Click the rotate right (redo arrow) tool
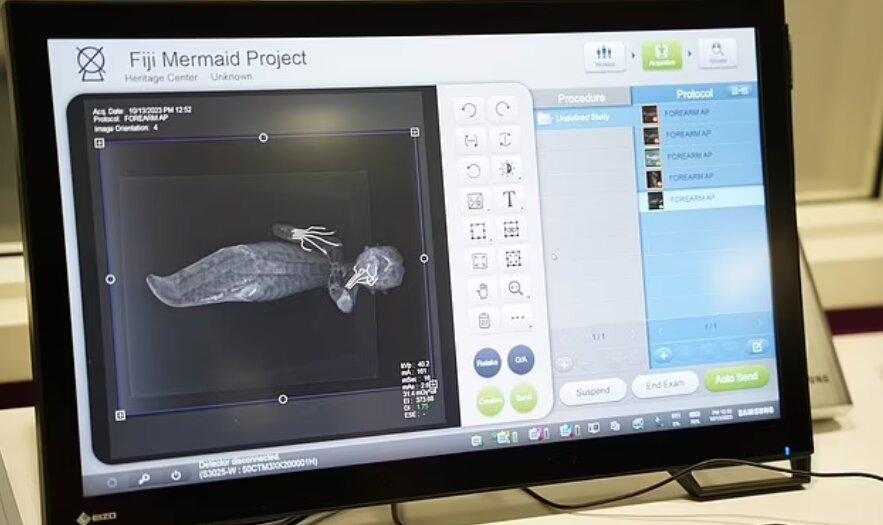 tap(503, 109)
